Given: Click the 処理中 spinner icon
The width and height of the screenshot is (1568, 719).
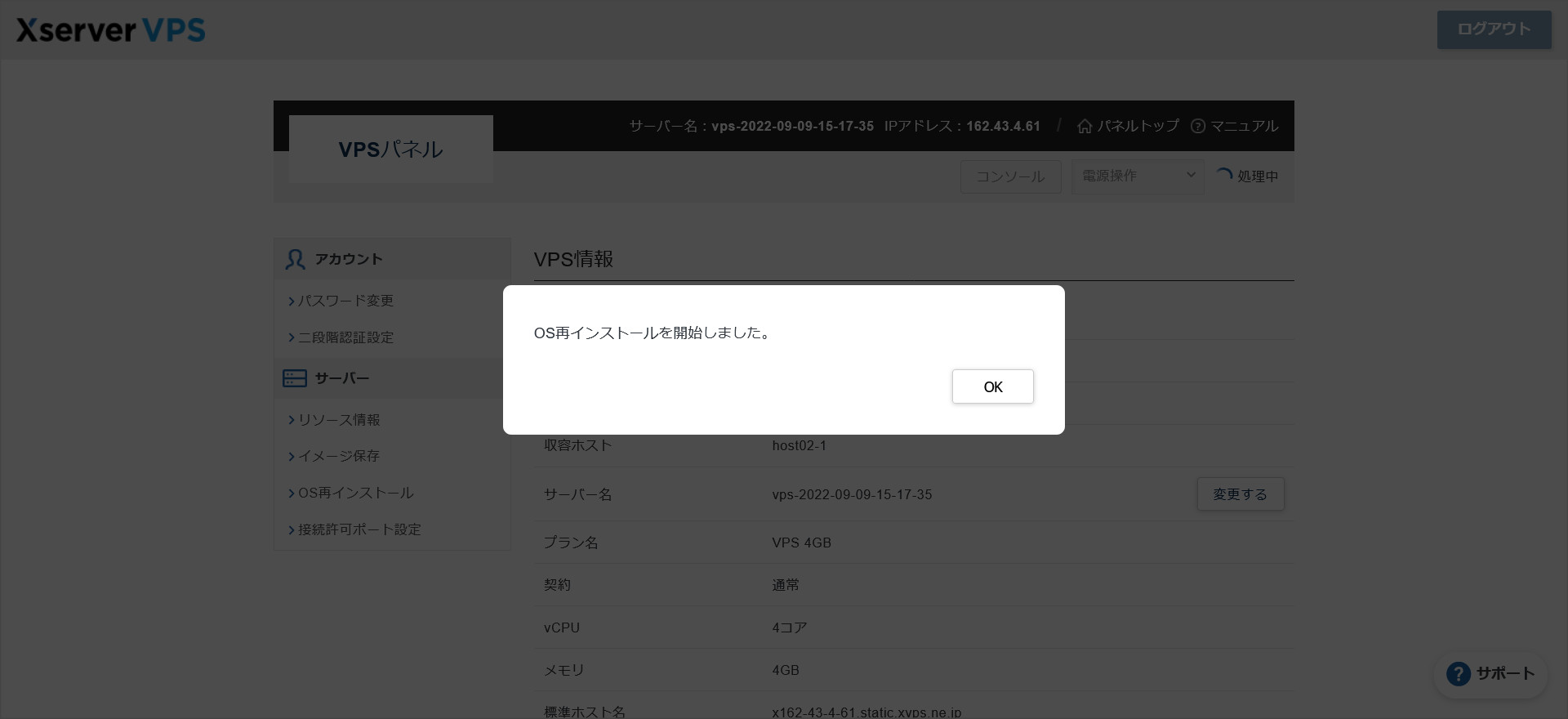Looking at the screenshot, I should tap(1223, 175).
